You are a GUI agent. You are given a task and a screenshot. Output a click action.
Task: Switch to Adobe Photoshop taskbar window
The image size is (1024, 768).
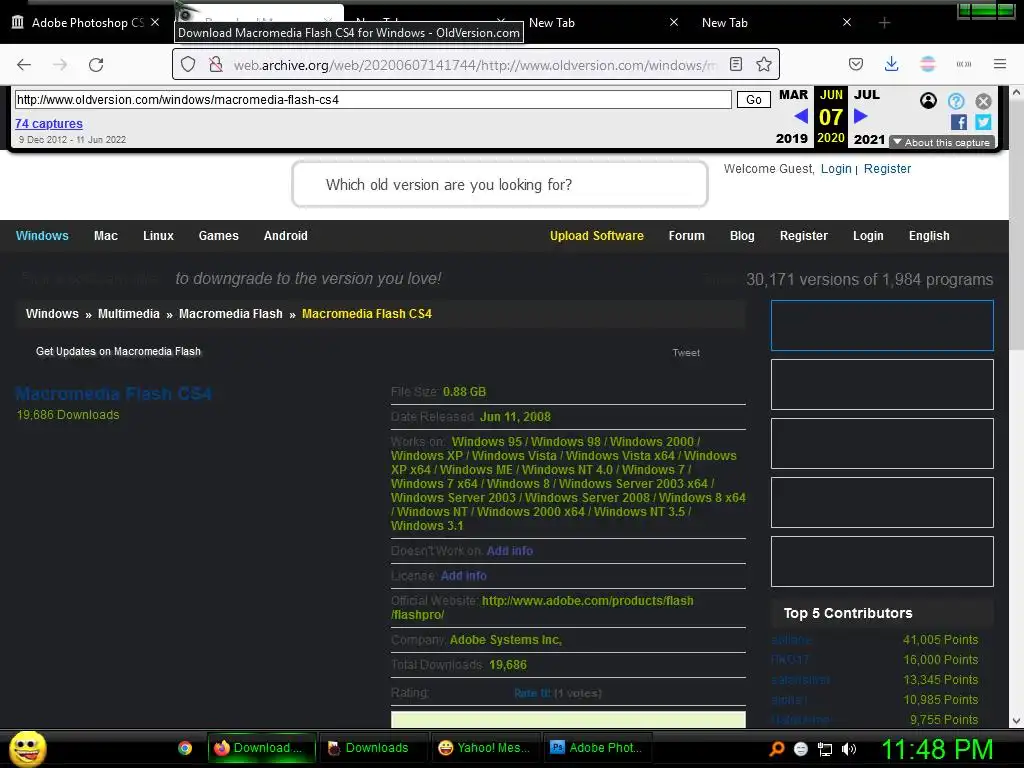point(596,748)
